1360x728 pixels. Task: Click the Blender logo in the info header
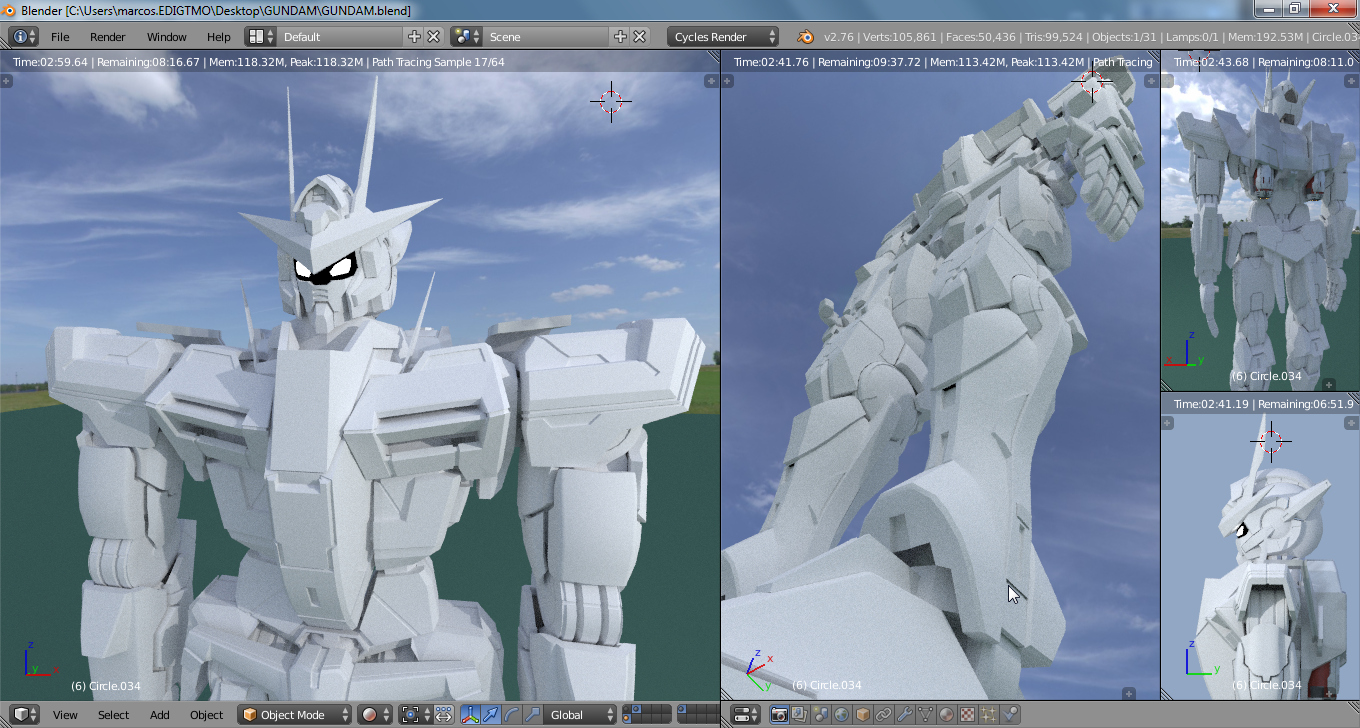(805, 37)
